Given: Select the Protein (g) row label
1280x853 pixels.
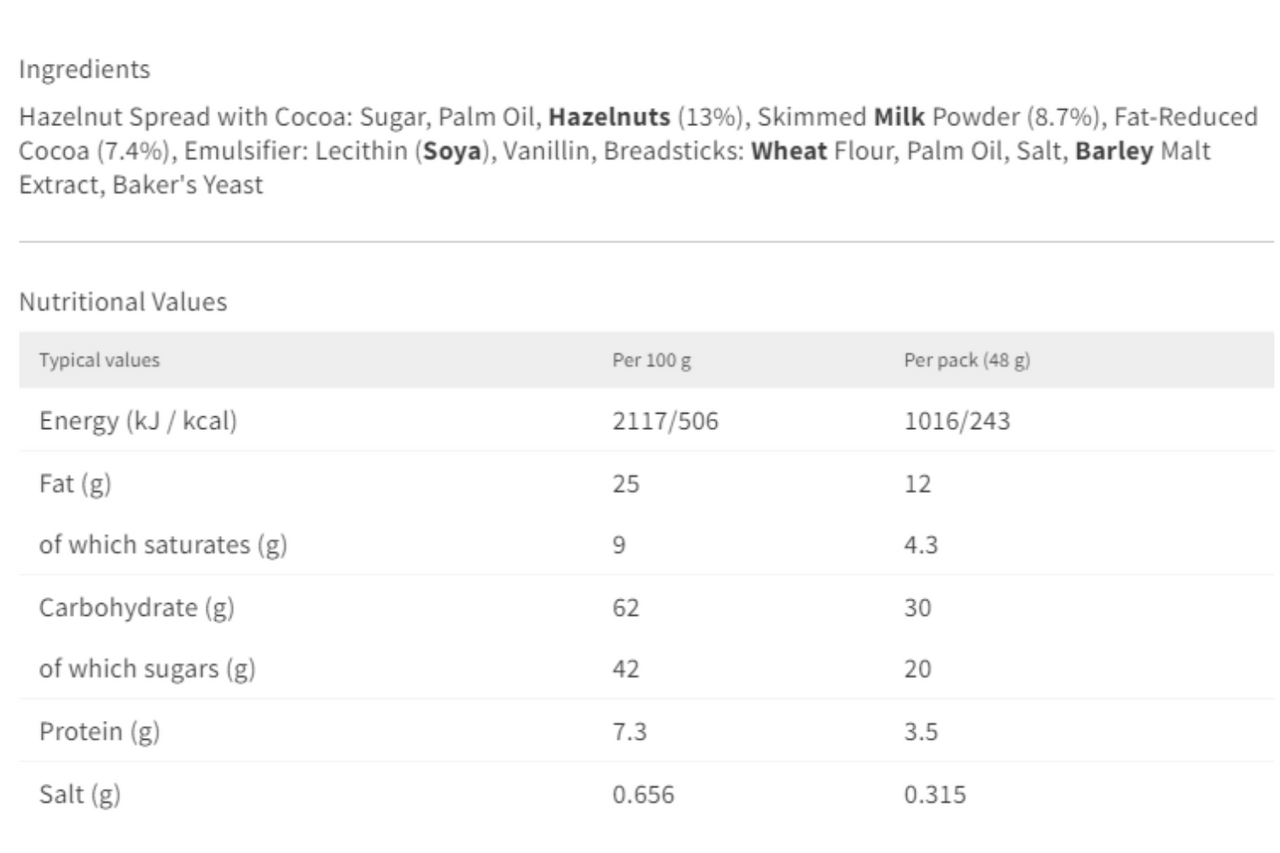Looking at the screenshot, I should tap(99, 732).
